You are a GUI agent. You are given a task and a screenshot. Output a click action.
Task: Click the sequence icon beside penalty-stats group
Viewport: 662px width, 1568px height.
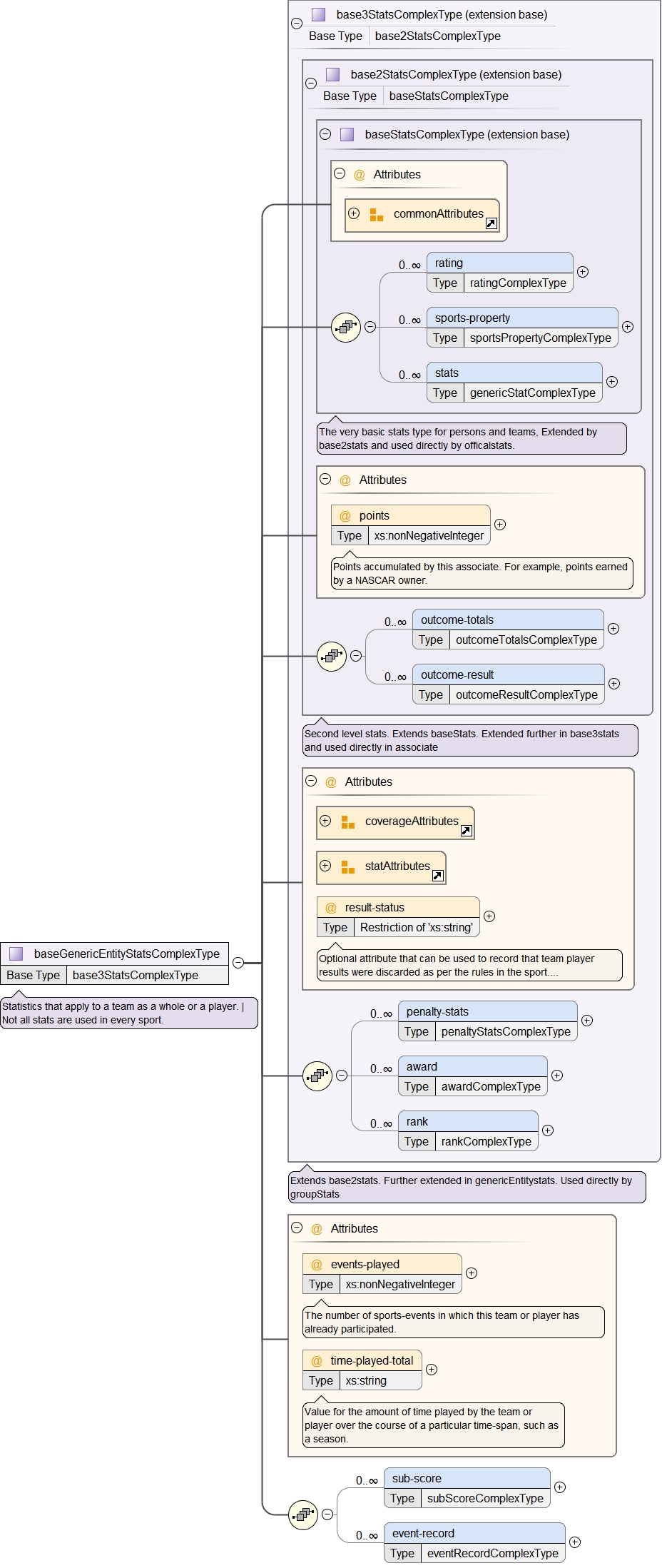click(x=317, y=1076)
